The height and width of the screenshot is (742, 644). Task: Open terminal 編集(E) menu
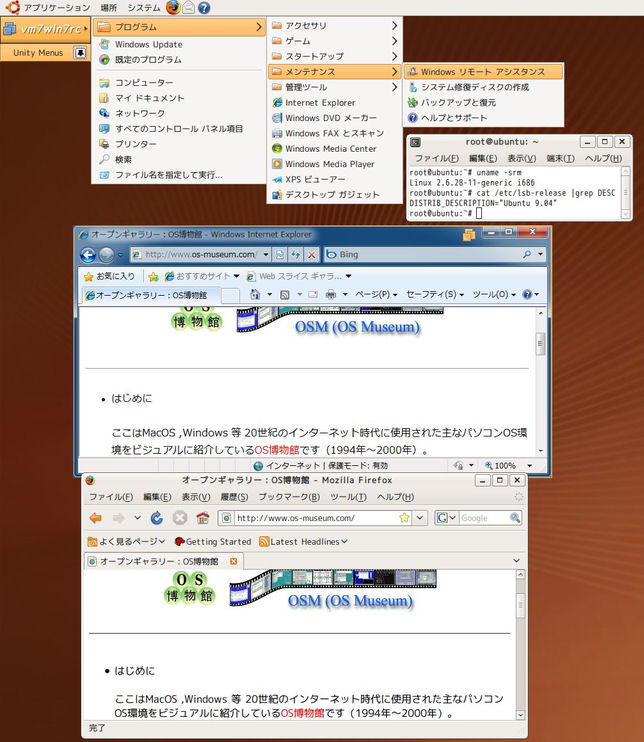pyautogui.click(x=483, y=159)
